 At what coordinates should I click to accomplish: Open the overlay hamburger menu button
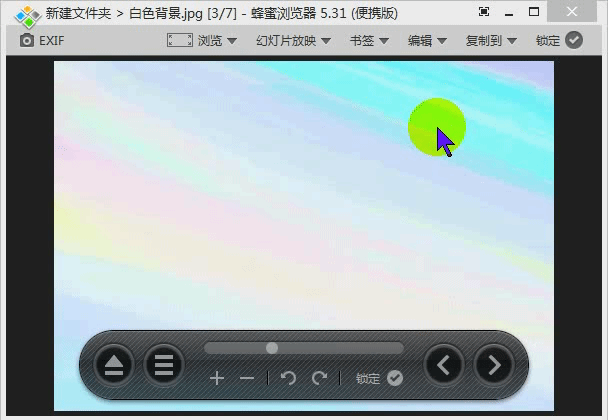[164, 365]
